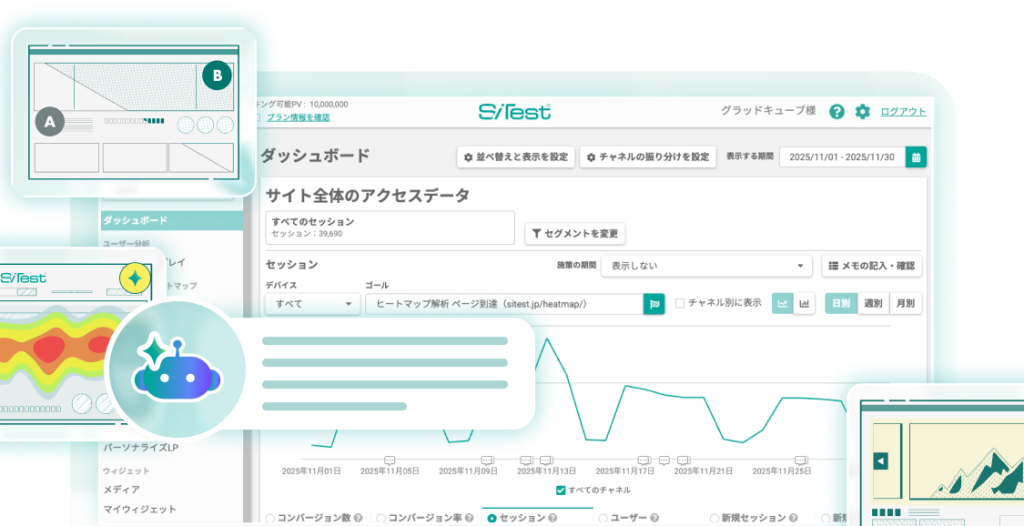1024x526 pixels.
Task: Open メディア in the sidebar
Action: pyautogui.click(x=121, y=489)
